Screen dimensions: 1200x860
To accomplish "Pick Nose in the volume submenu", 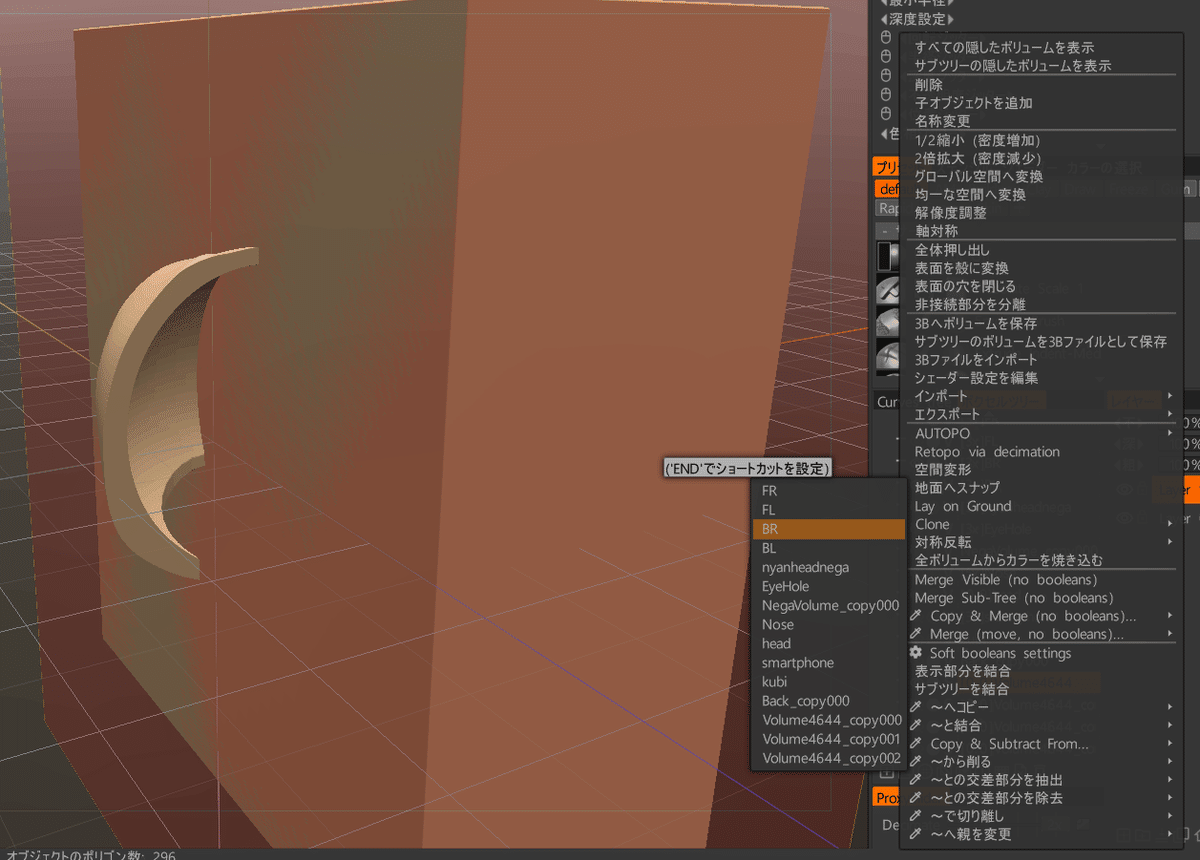I will 777,624.
